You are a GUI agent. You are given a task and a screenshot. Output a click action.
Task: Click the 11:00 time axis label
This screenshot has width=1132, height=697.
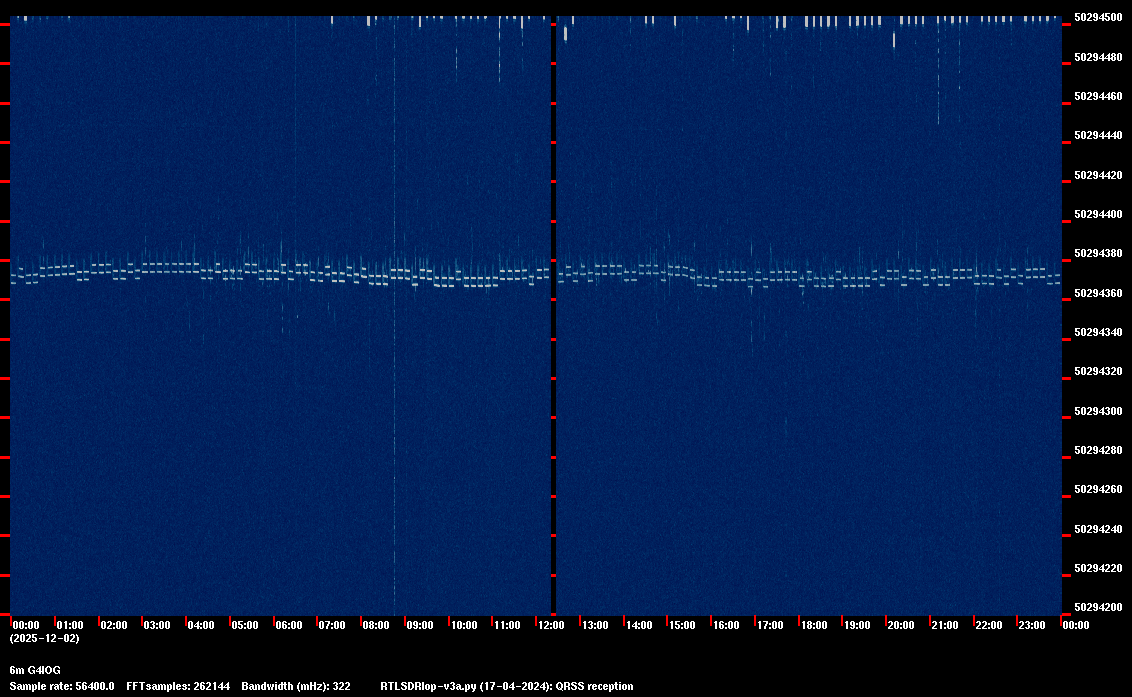508,625
